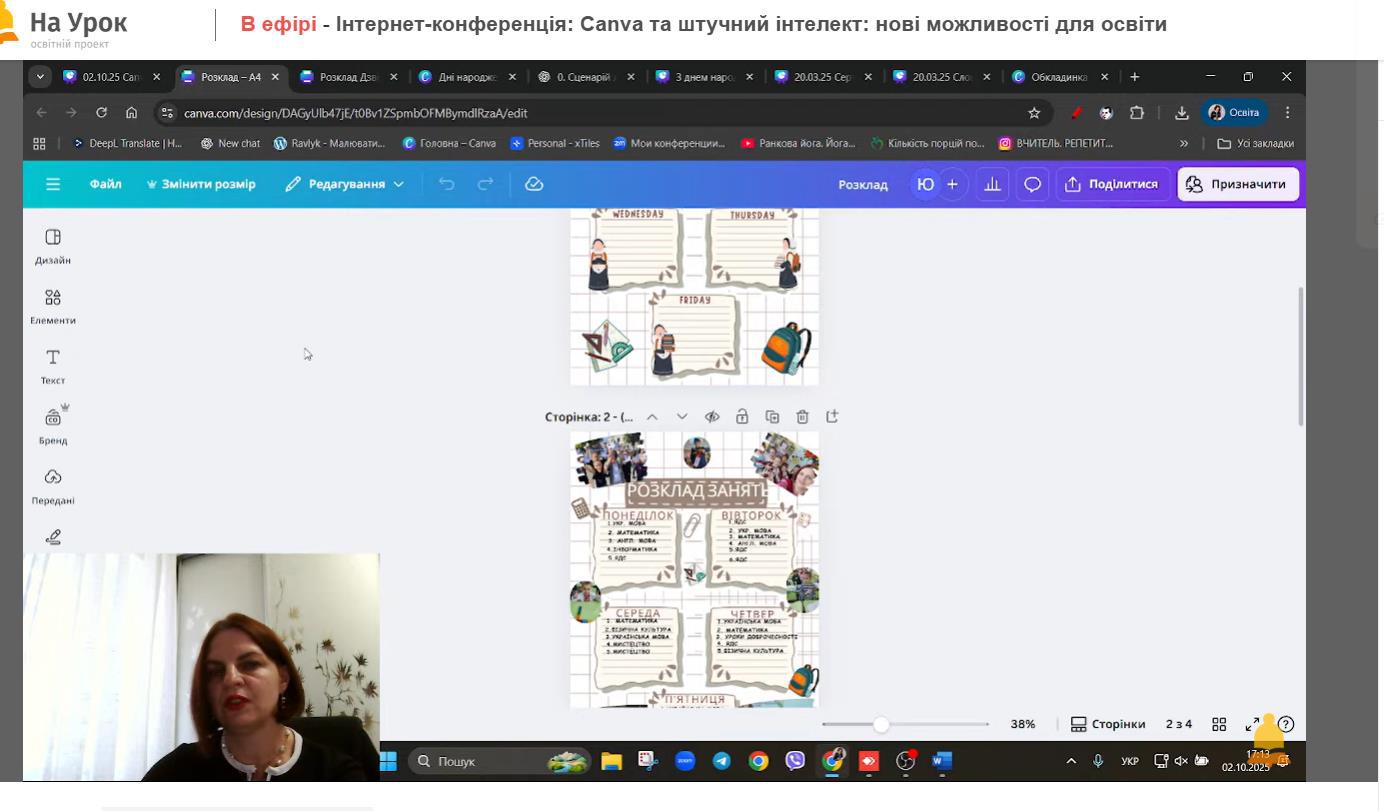Open the comments speech bubble icon
This screenshot has height=811, width=1384.
click(x=1032, y=184)
